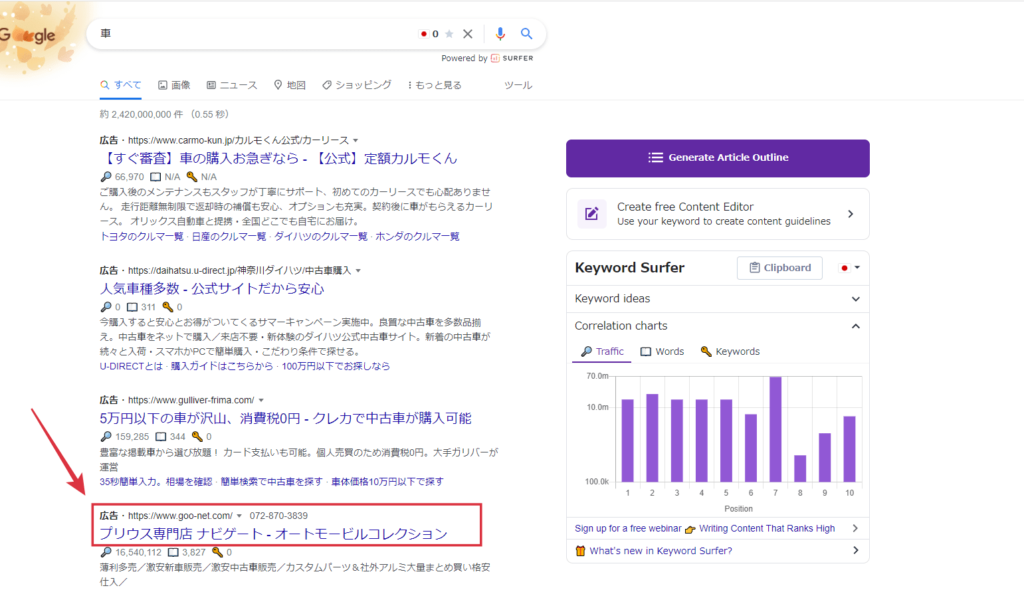Open the 100万円以下でお探しなら sitelink
Viewport: 1024px width, 598px height.
tap(336, 366)
